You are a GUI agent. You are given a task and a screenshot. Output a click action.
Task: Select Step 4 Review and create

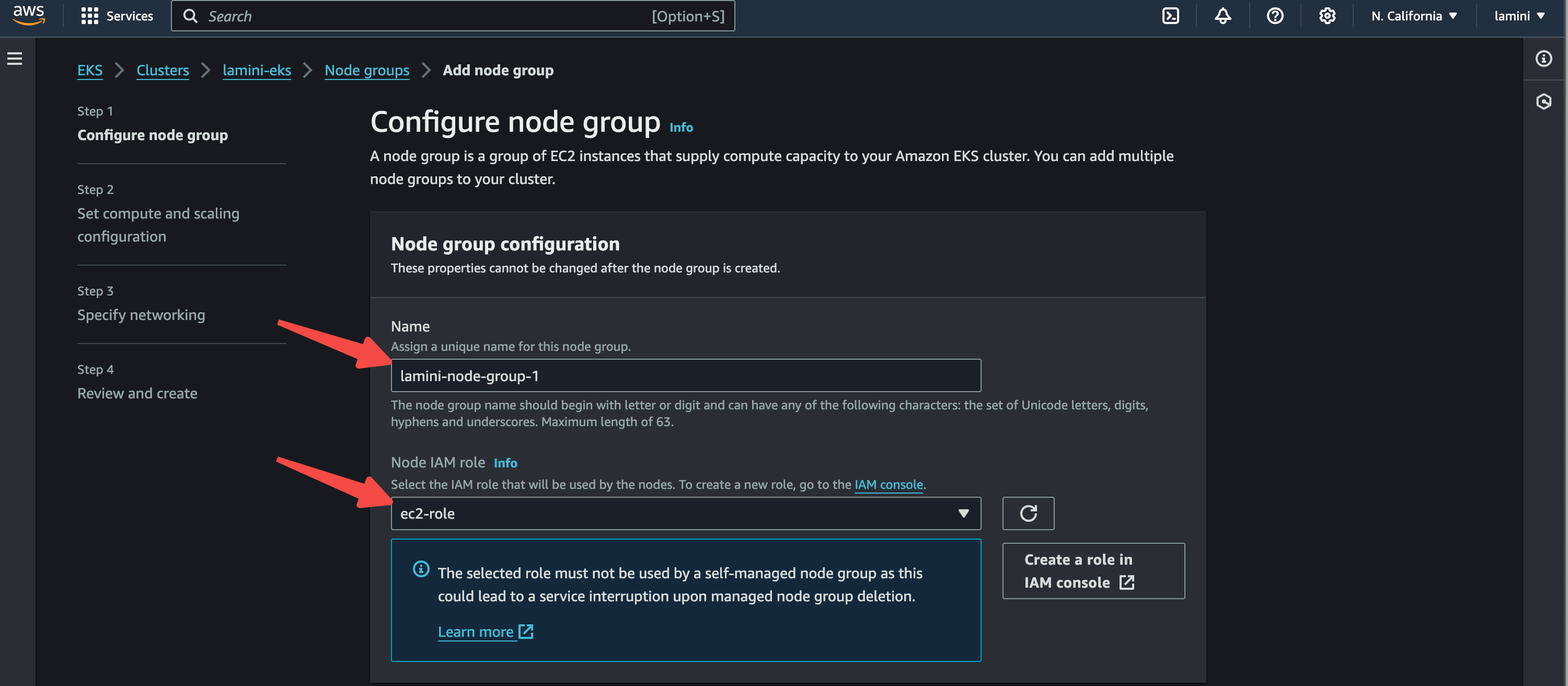137,393
